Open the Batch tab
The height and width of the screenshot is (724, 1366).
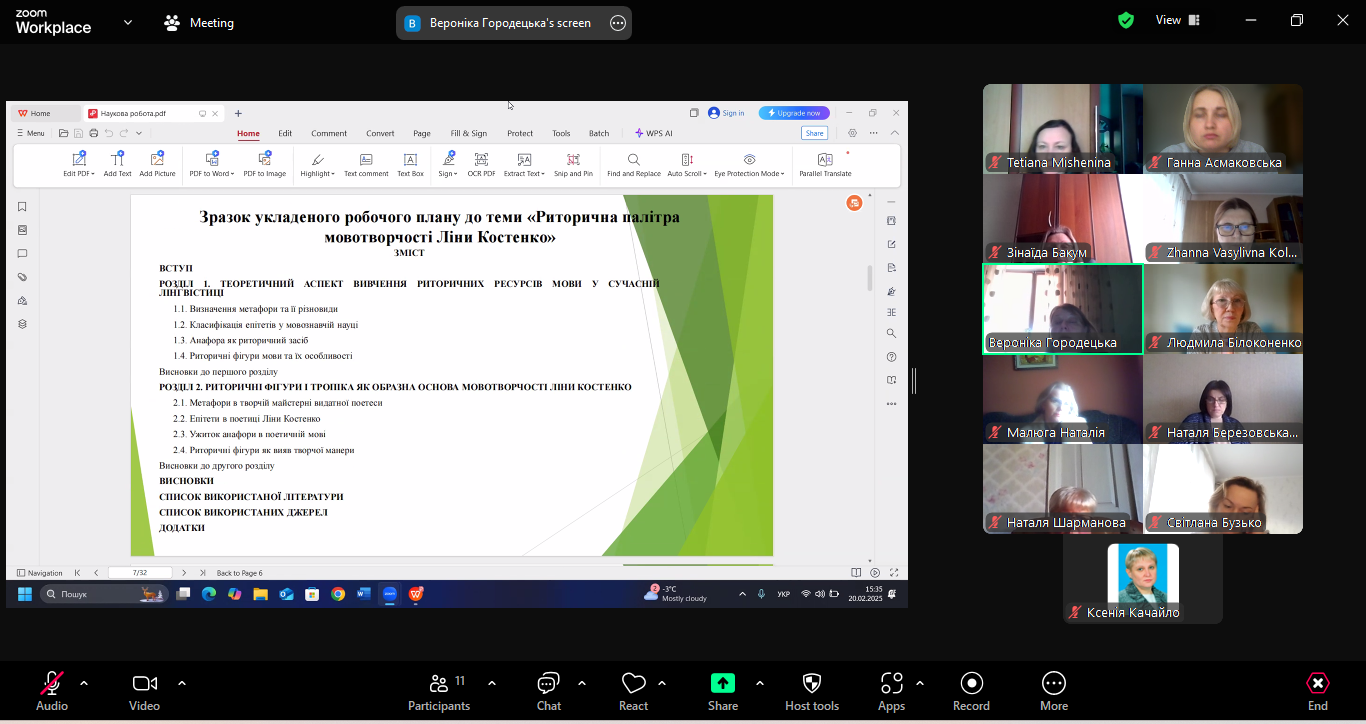(x=599, y=133)
